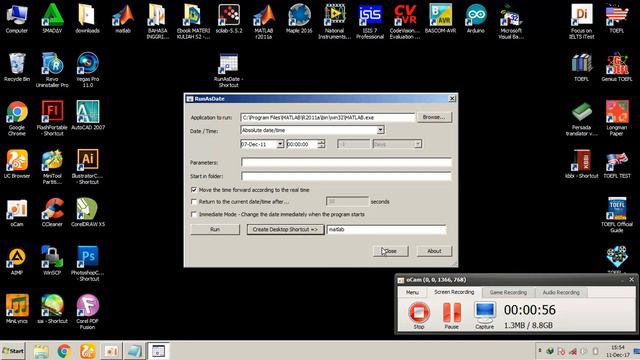Click the oCam Capture button

(x=484, y=315)
